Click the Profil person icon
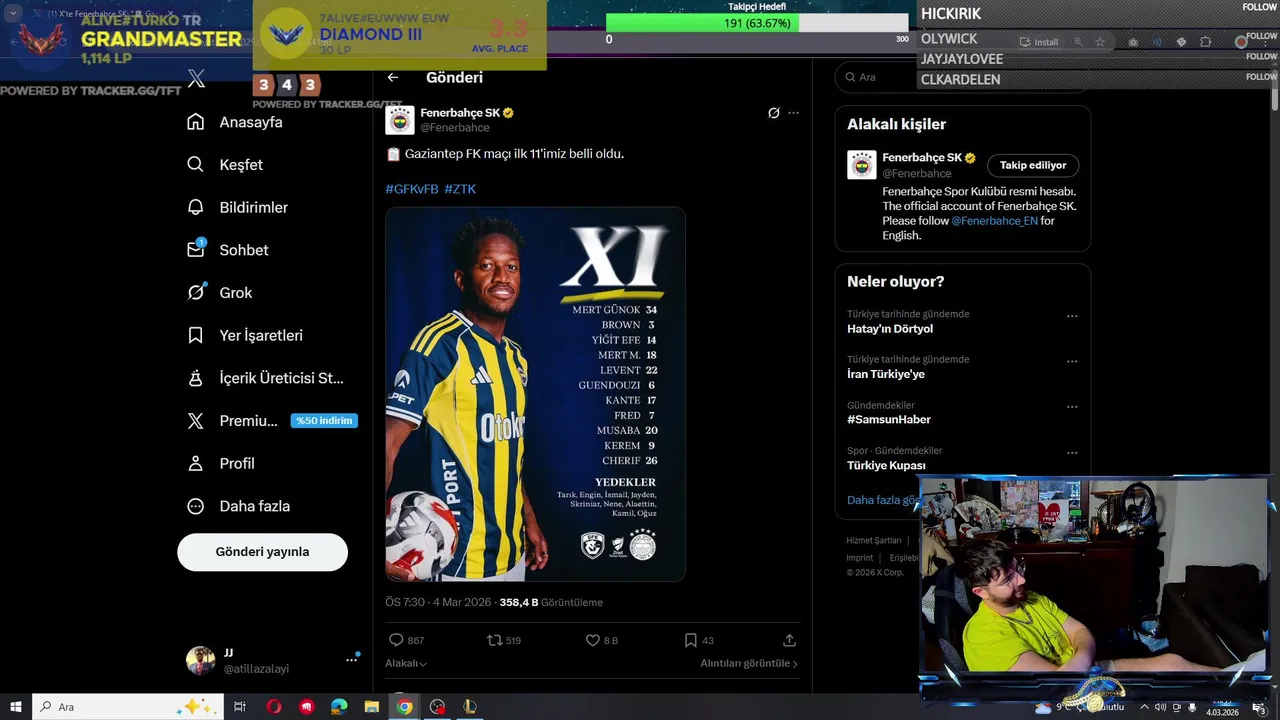 tap(196, 463)
